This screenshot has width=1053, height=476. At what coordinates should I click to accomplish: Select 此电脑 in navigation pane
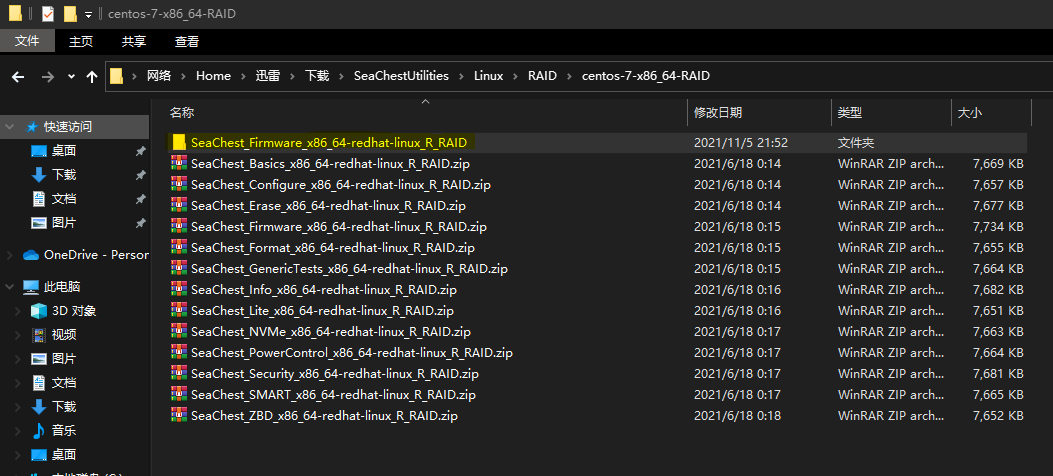coord(62,287)
